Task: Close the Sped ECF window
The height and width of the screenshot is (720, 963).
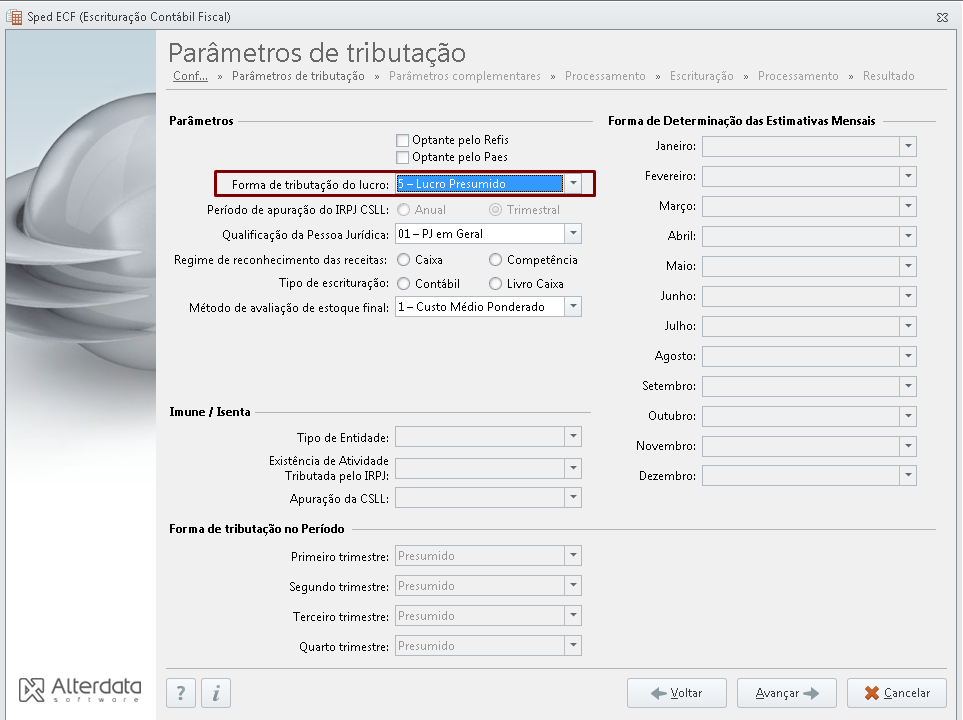Action: click(x=942, y=17)
